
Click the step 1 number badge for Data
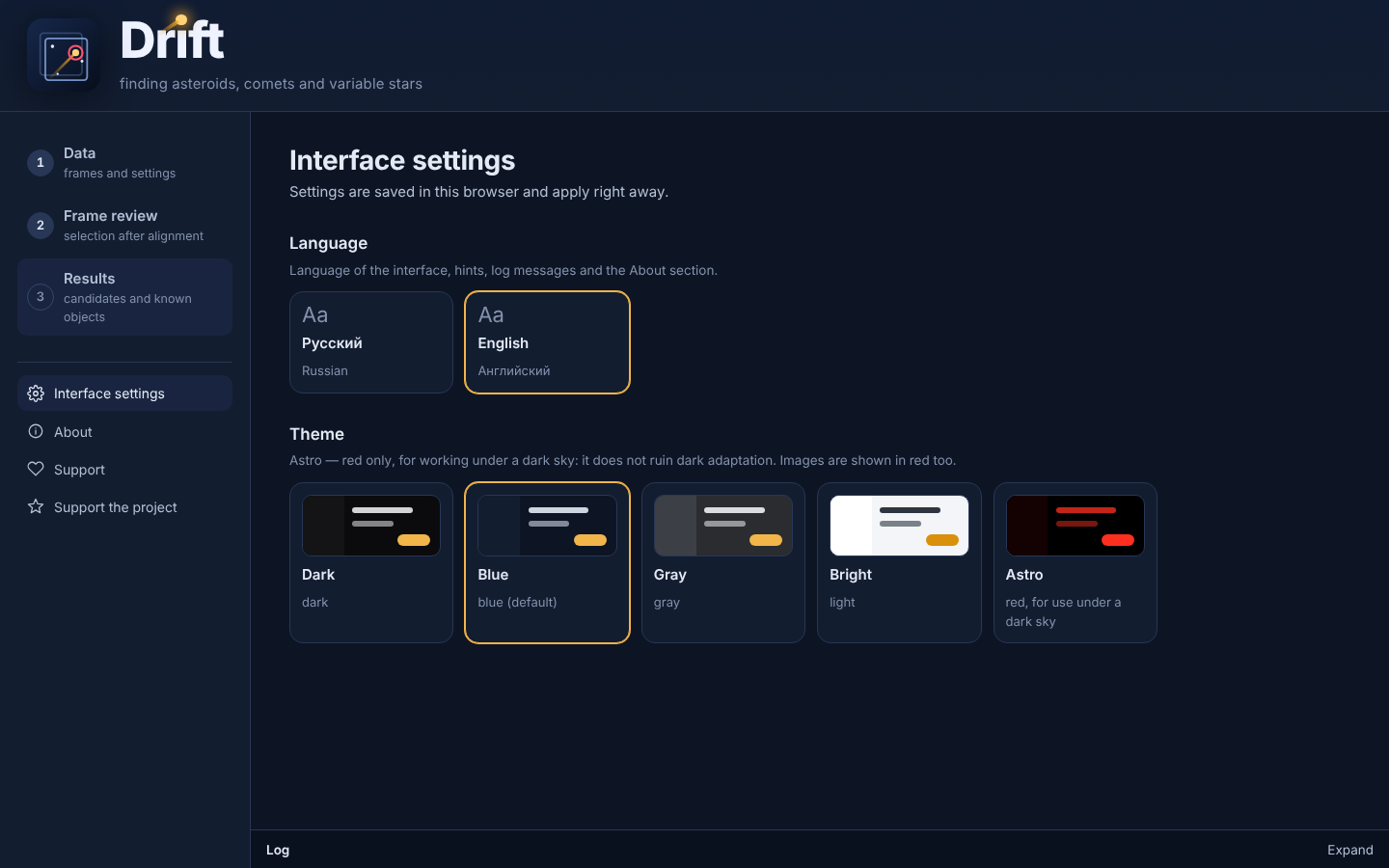pos(41,163)
